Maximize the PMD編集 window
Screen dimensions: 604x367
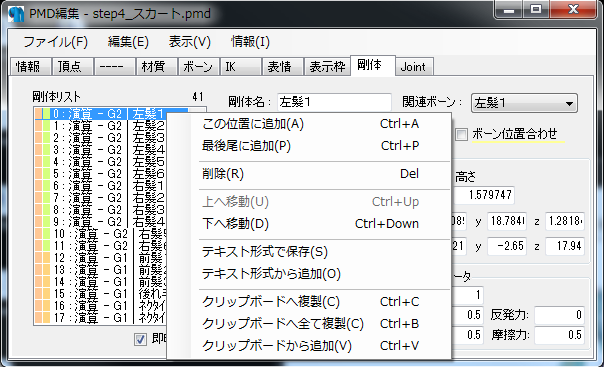[x=536, y=9]
